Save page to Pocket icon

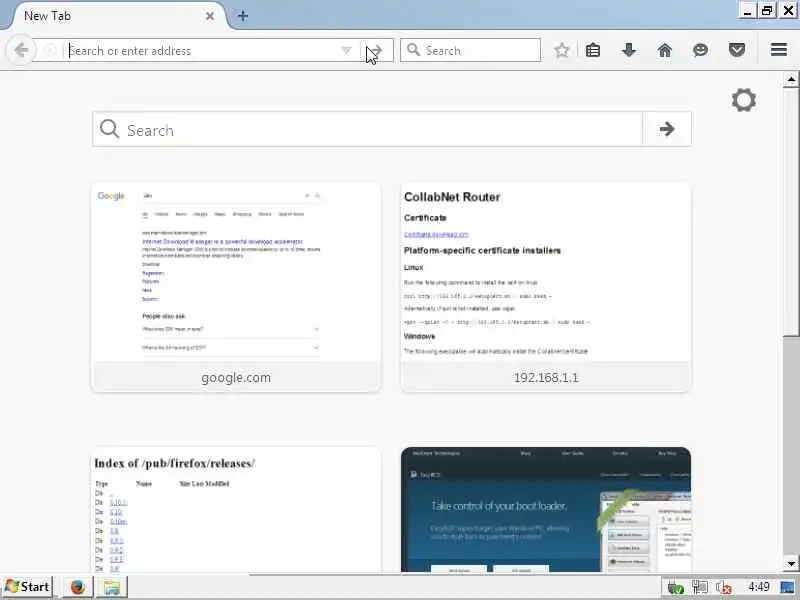(x=737, y=50)
